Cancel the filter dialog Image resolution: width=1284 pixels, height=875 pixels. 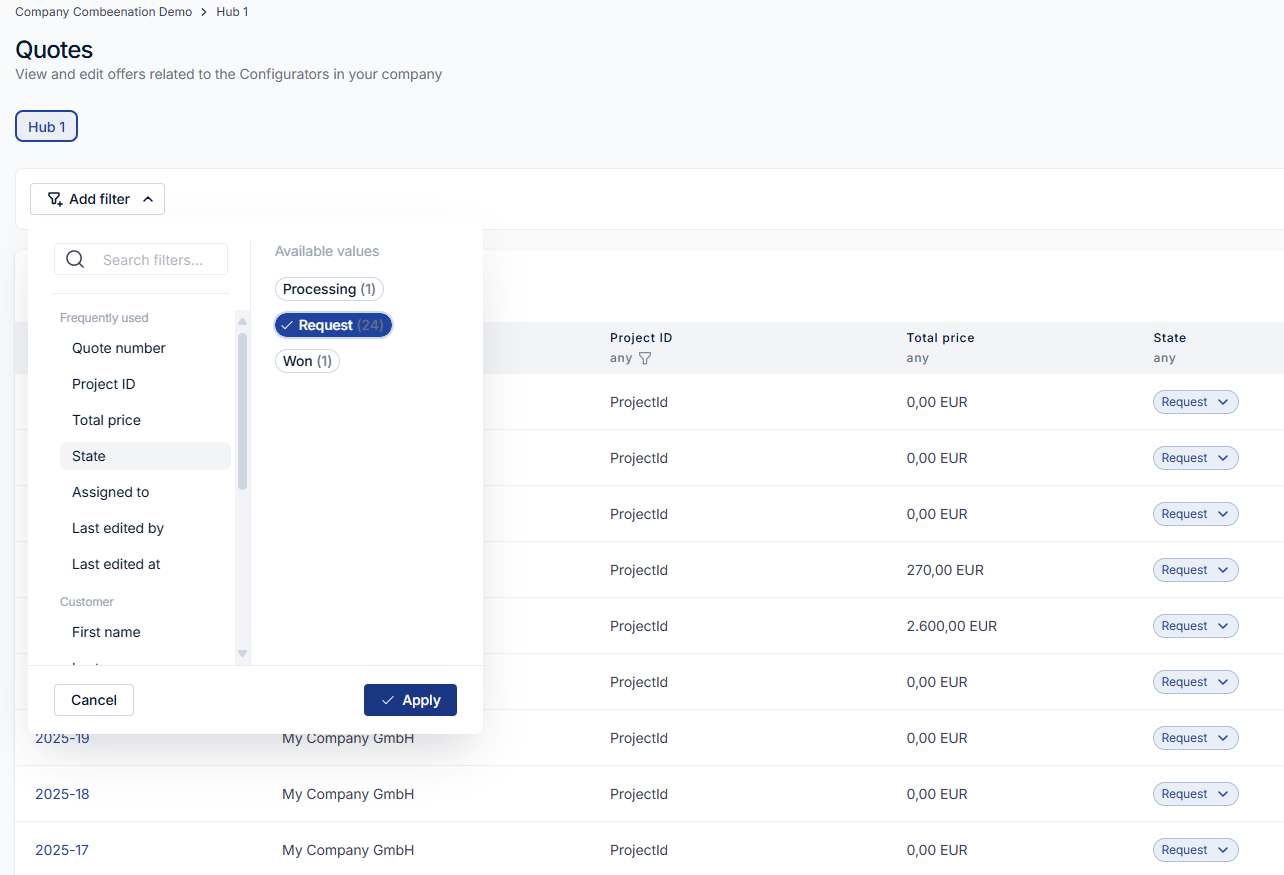[94, 700]
